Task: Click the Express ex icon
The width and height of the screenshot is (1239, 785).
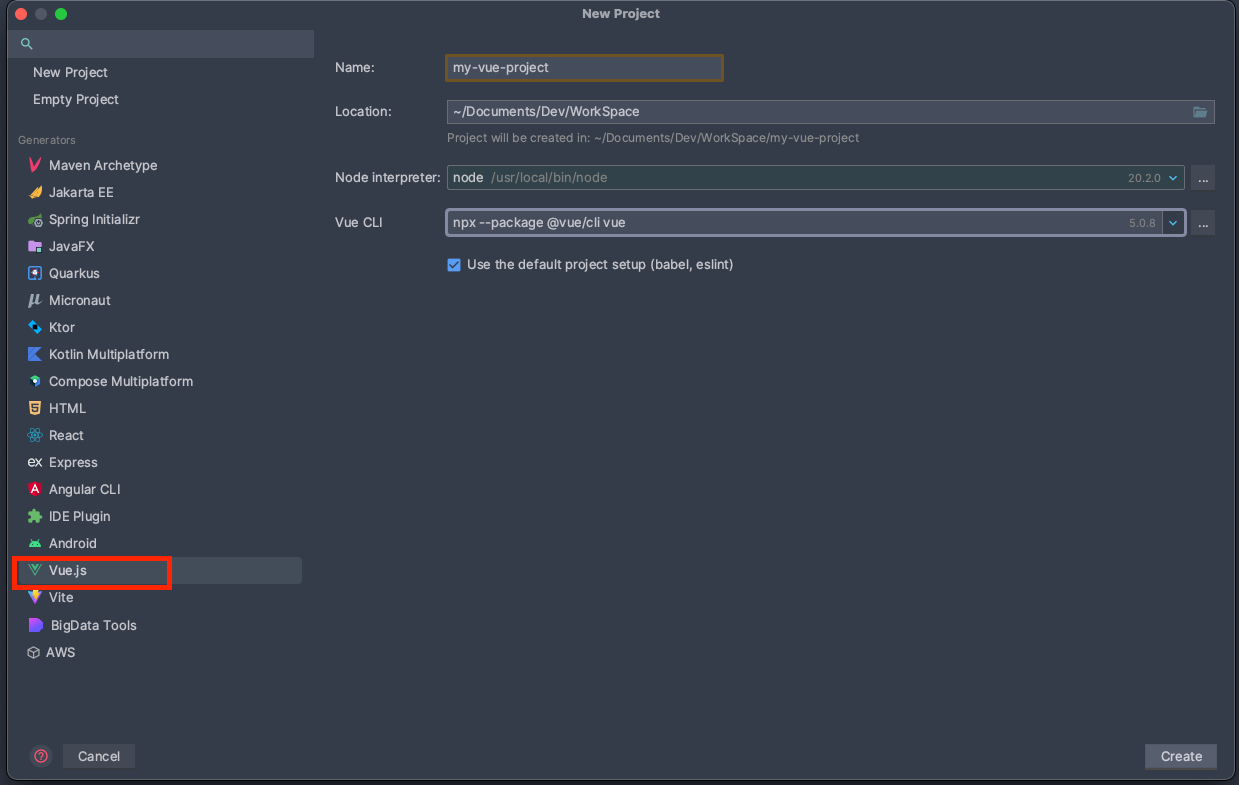Action: (x=35, y=462)
